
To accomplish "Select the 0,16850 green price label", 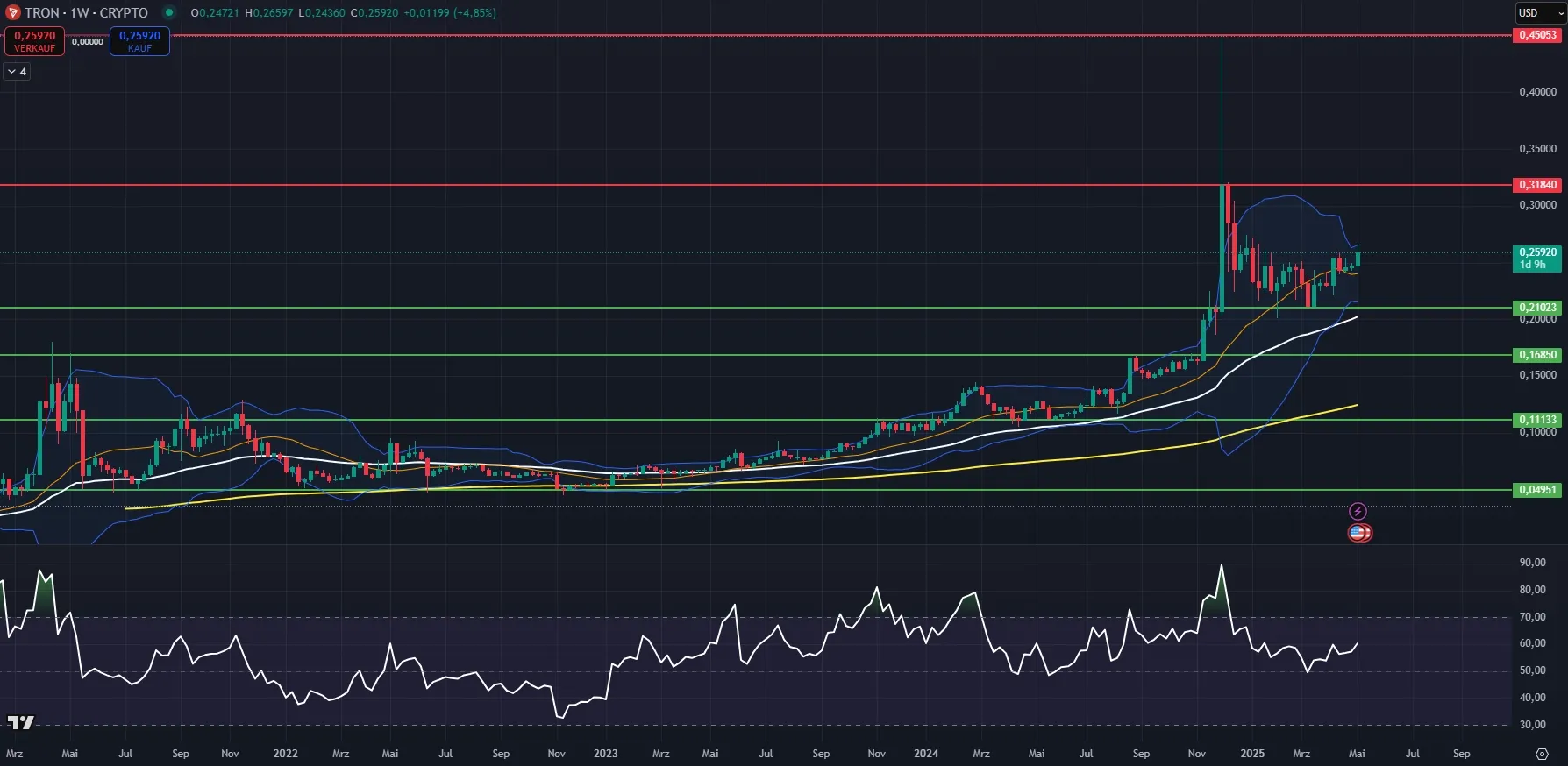I will 1537,355.
